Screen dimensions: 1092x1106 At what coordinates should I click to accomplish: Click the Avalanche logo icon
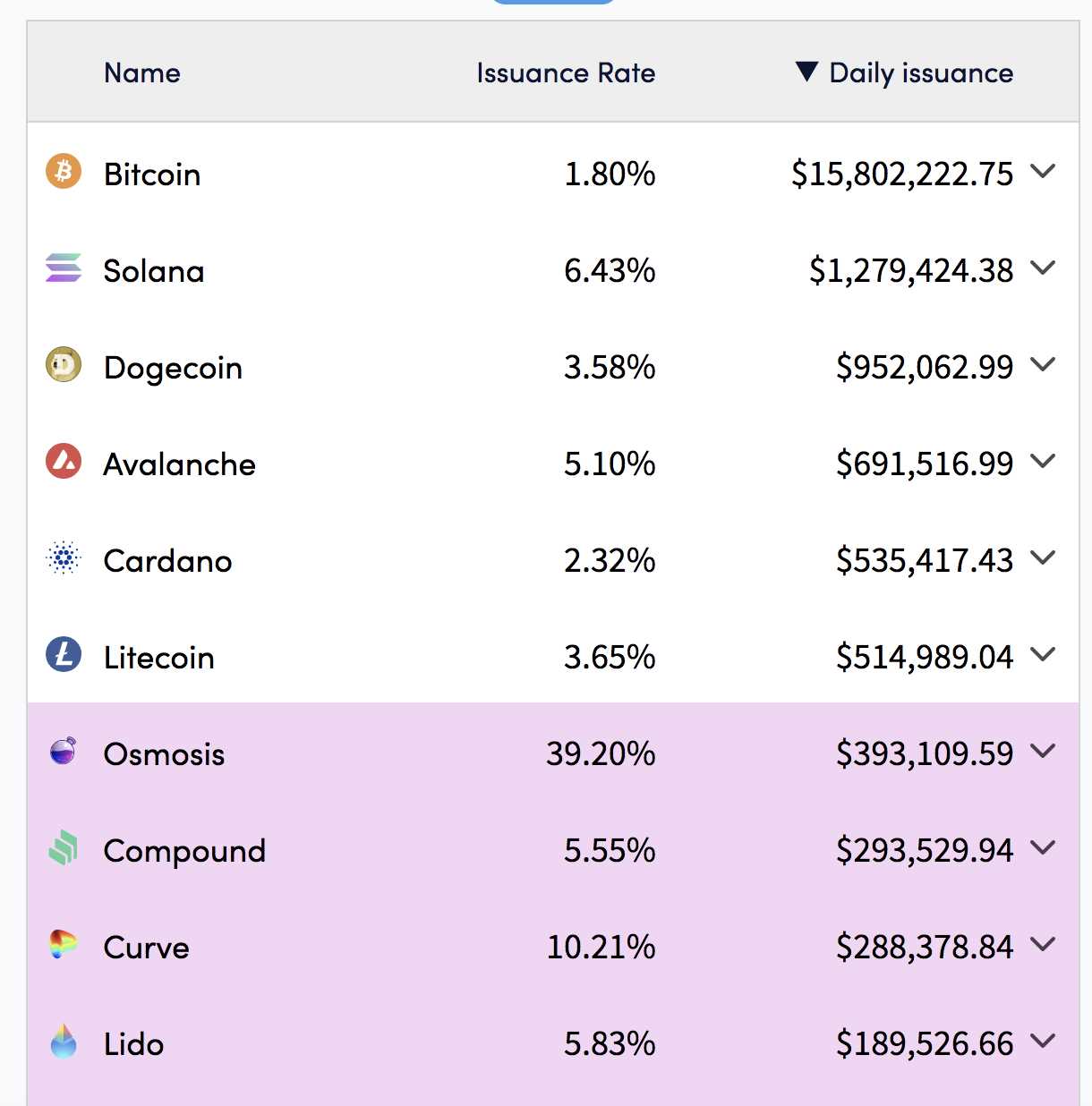point(64,461)
